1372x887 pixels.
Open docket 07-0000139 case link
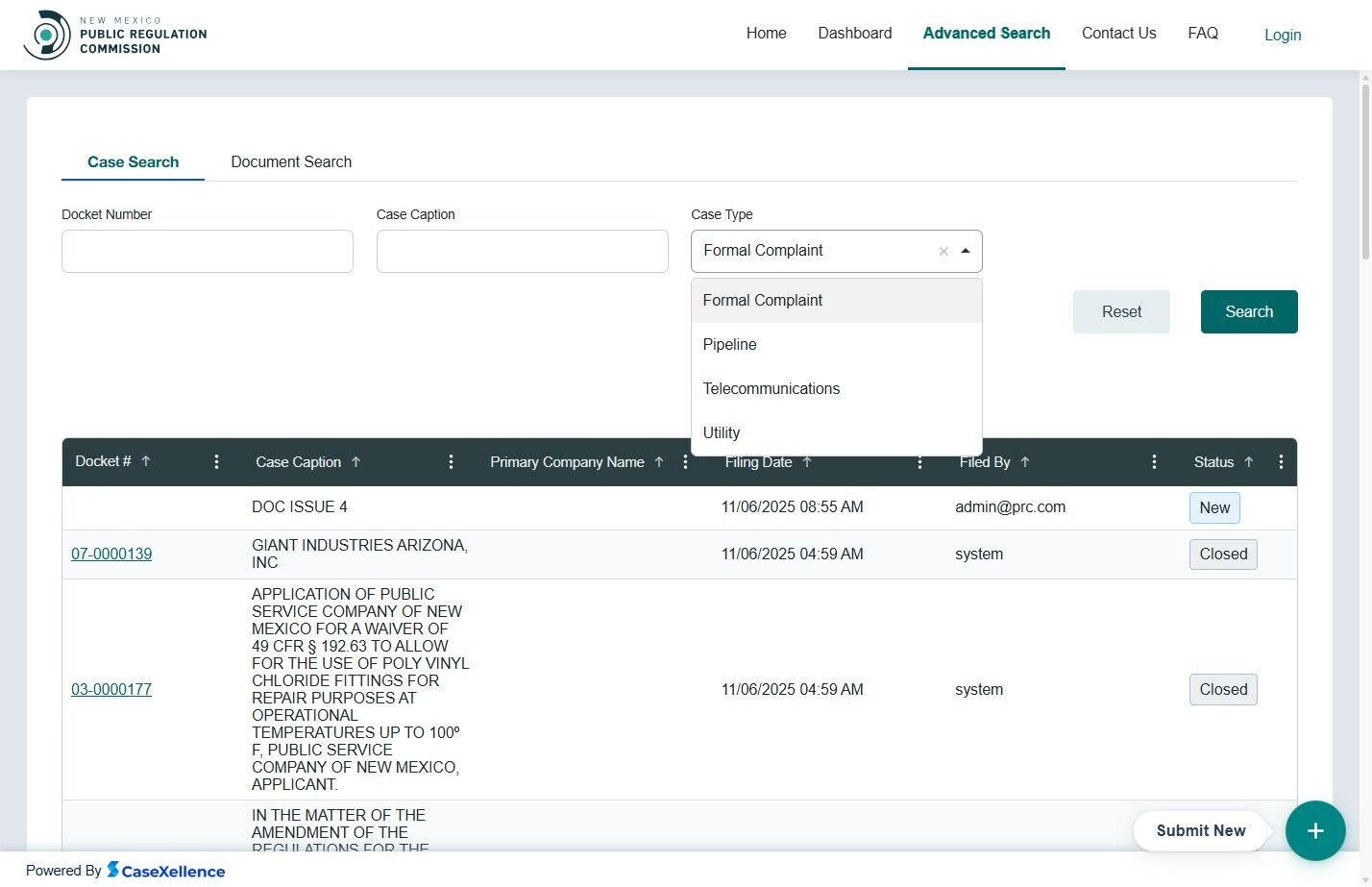point(111,554)
